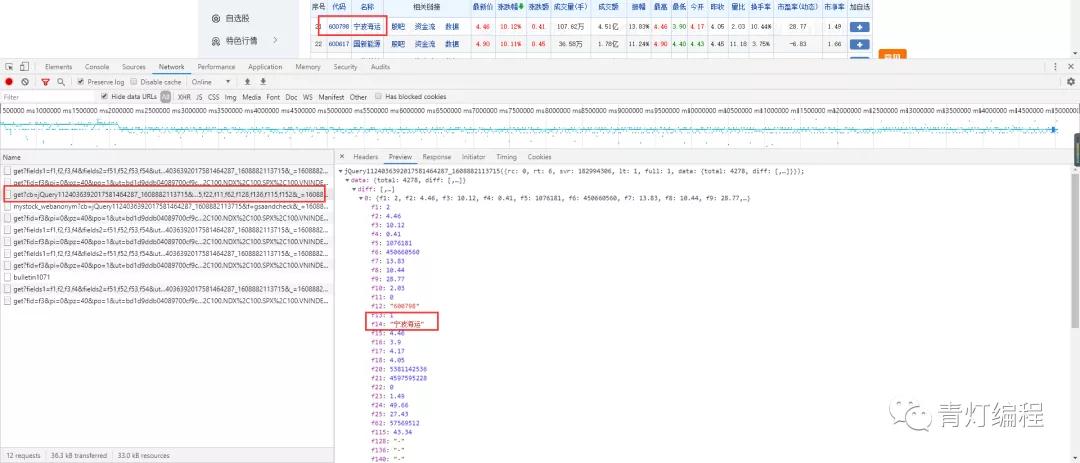This screenshot has width=1080, height=463.
Task: Export HAR file with download arrow
Action: coord(262,81)
